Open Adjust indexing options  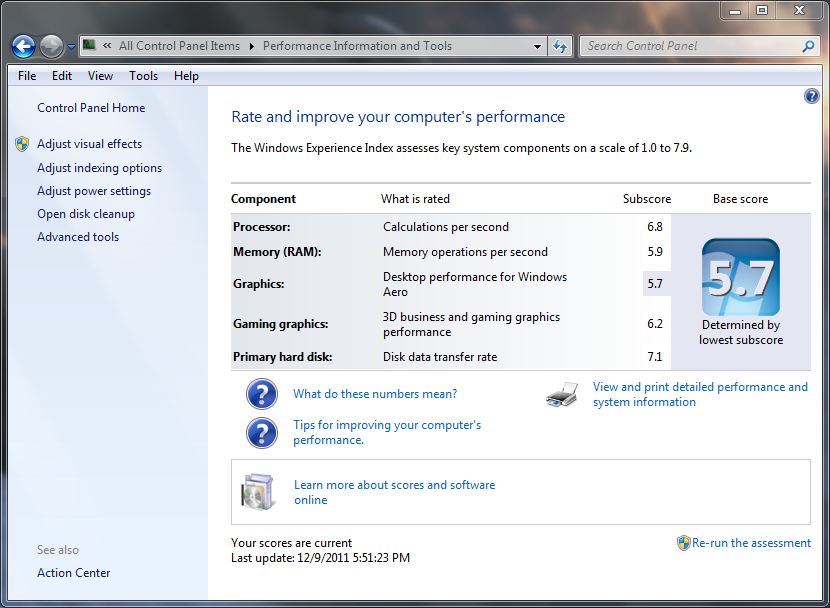click(100, 168)
